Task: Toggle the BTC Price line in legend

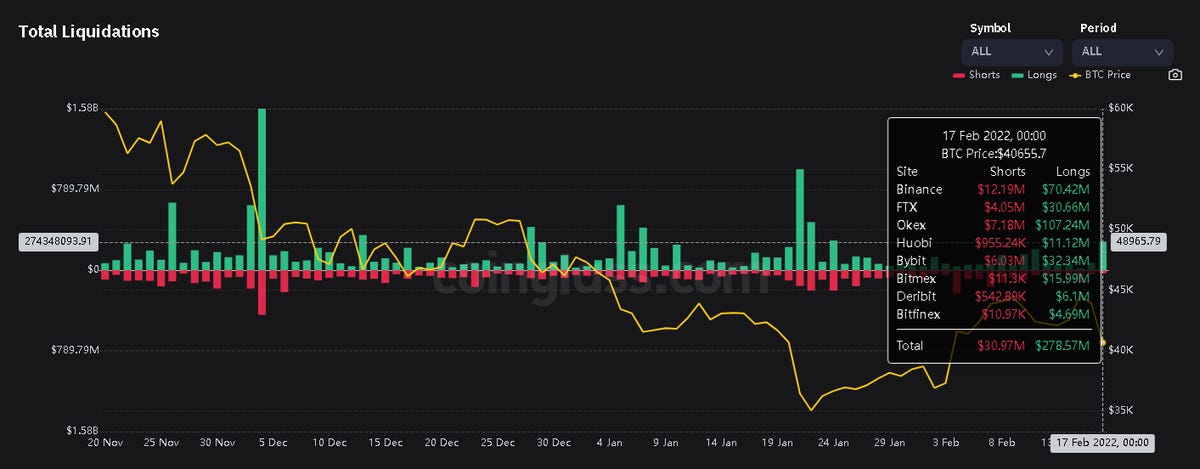Action: [x=1099, y=75]
